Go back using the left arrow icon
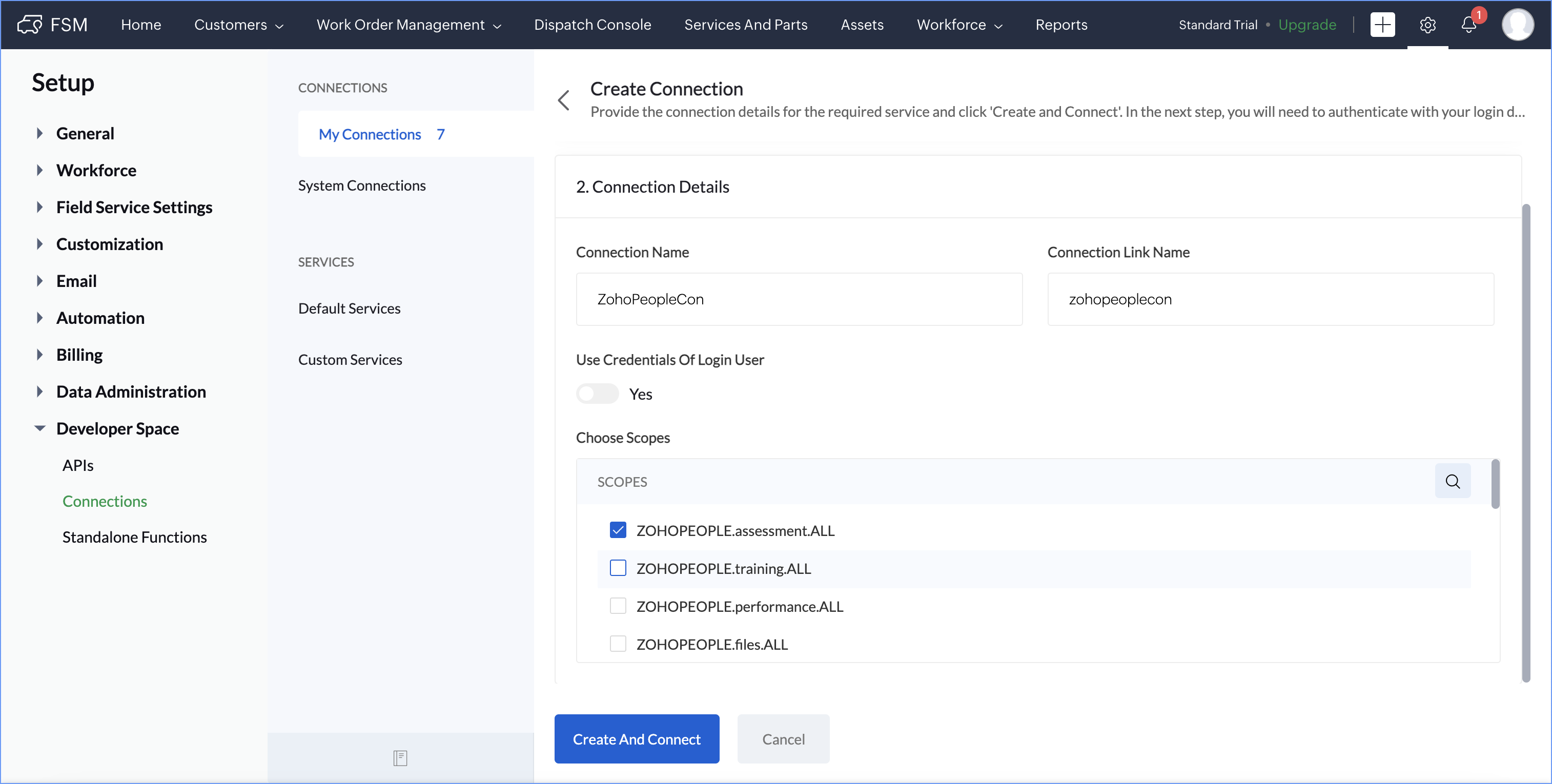Screen dimensions: 1552x784 pos(564,100)
